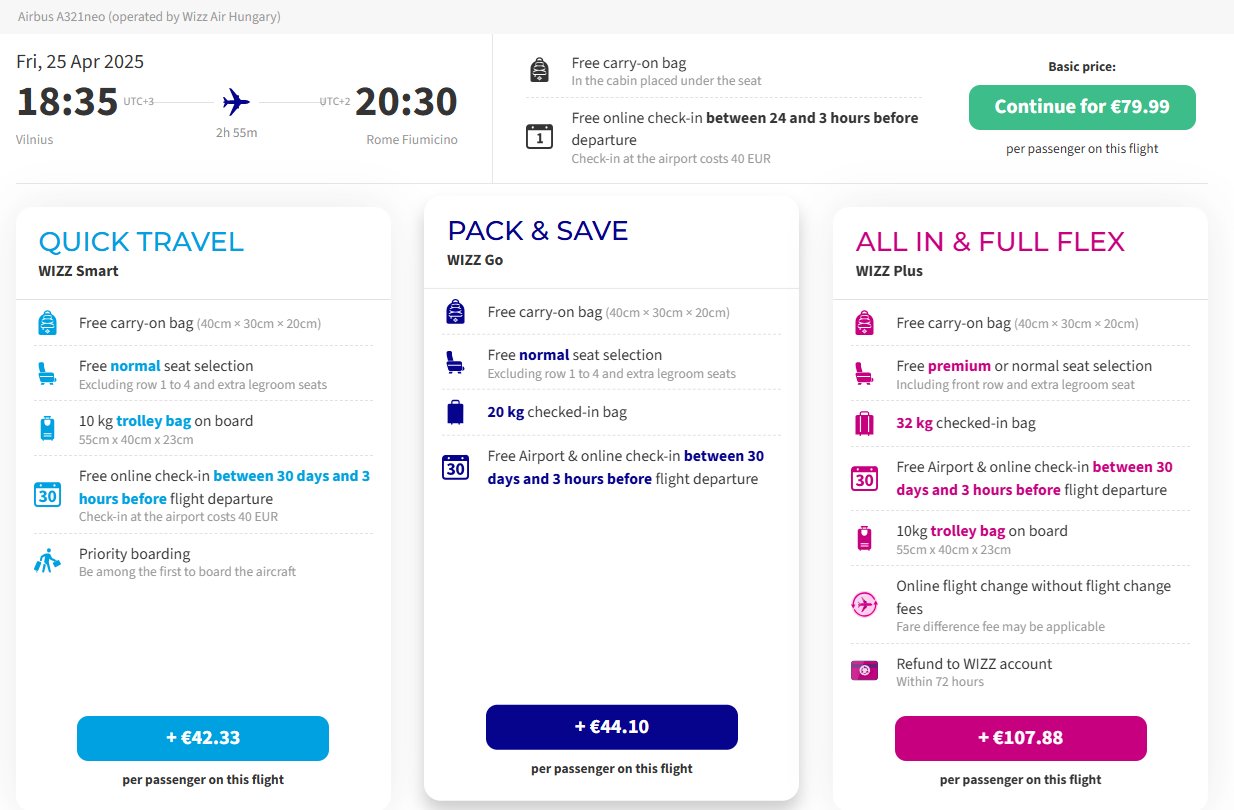Select WIZZ Plus bundle for +€107.88
Image resolution: width=1234 pixels, height=810 pixels.
(1021, 738)
